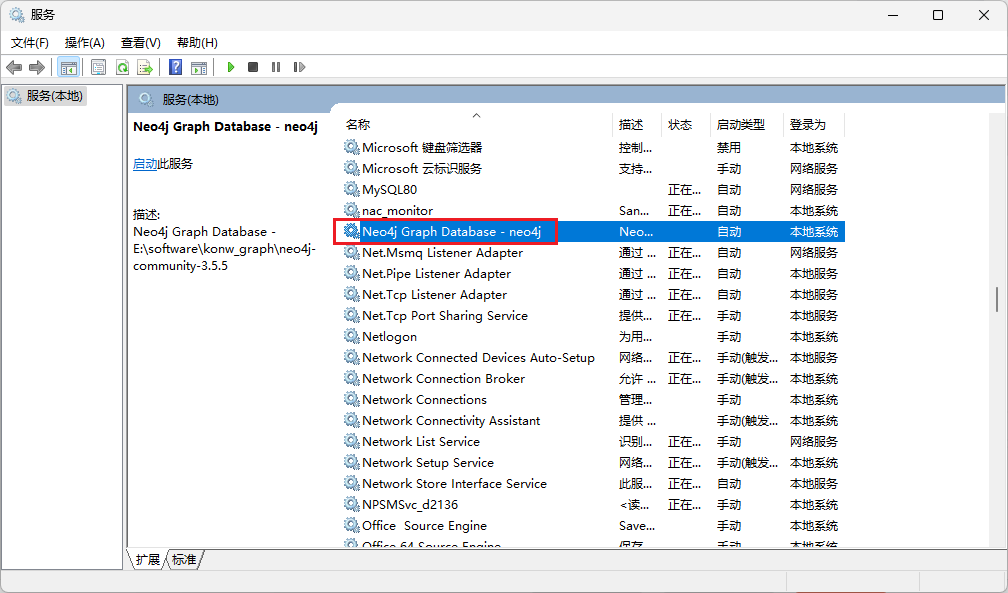Select Network Store Interface Service row
The image size is (1008, 593).
[x=593, y=484]
